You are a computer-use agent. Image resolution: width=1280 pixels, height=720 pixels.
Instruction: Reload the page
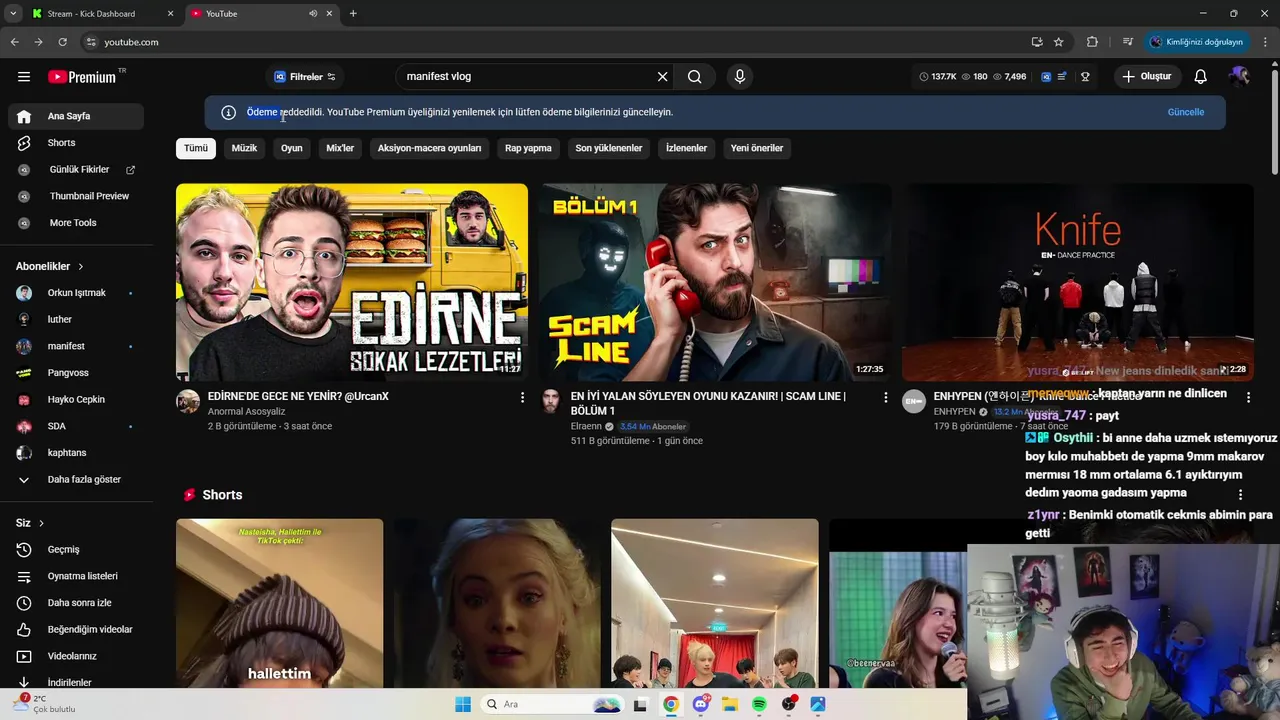coord(62,42)
